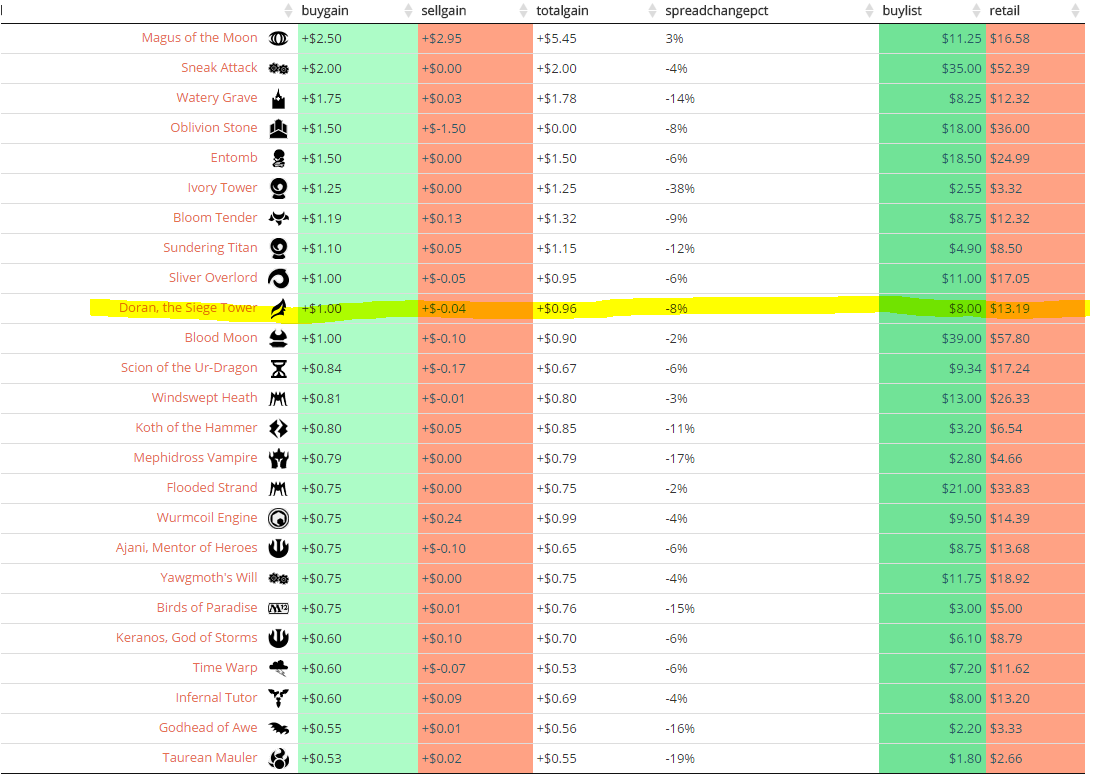The image size is (1096, 777).
Task: Click set icon beside Birds of Paradise
Action: click(x=278, y=608)
